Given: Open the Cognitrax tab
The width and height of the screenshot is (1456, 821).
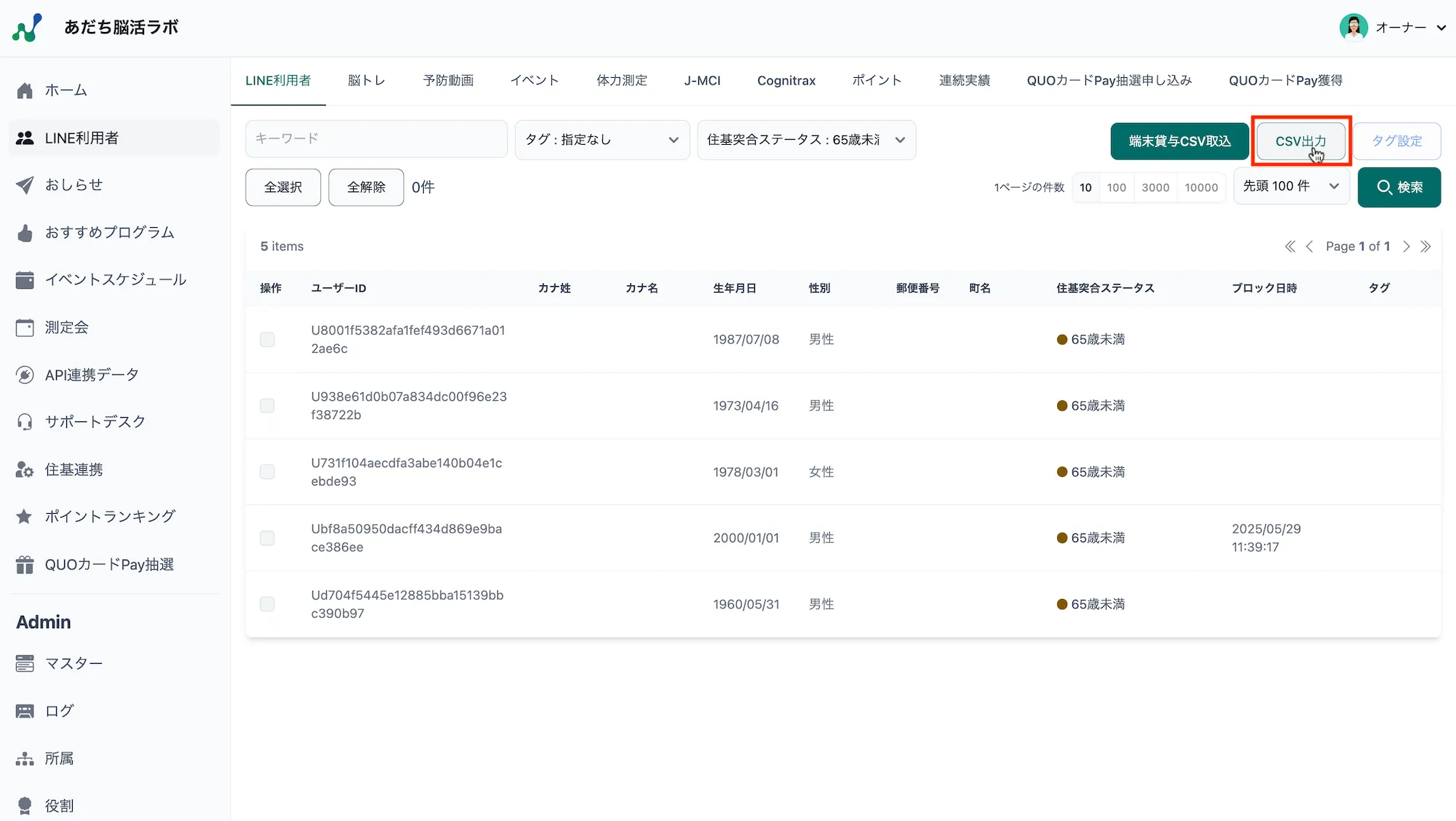Looking at the screenshot, I should pyautogui.click(x=786, y=81).
